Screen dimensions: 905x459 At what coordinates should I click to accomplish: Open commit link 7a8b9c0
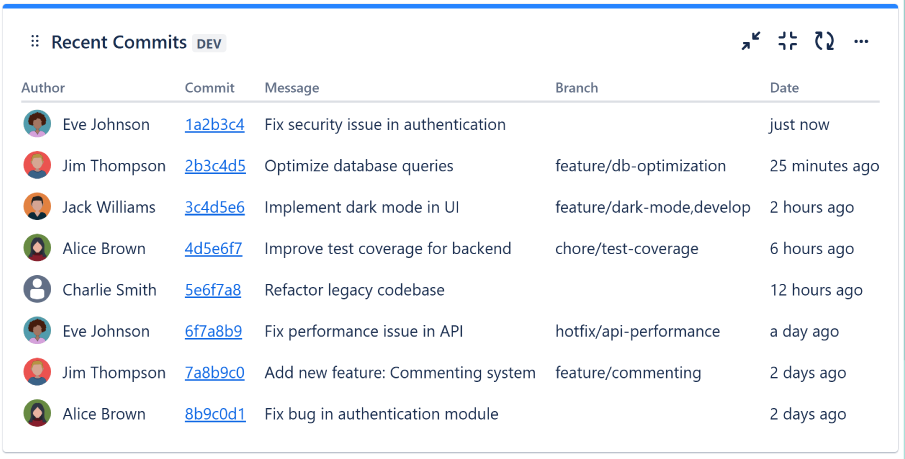tap(215, 373)
